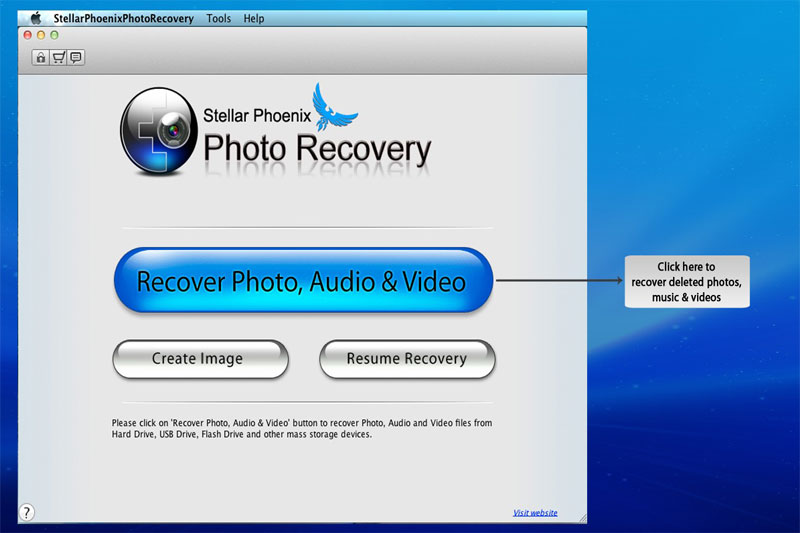Click the padlock register icon in the toolbar
Viewport: 800px width, 533px height.
41,58
